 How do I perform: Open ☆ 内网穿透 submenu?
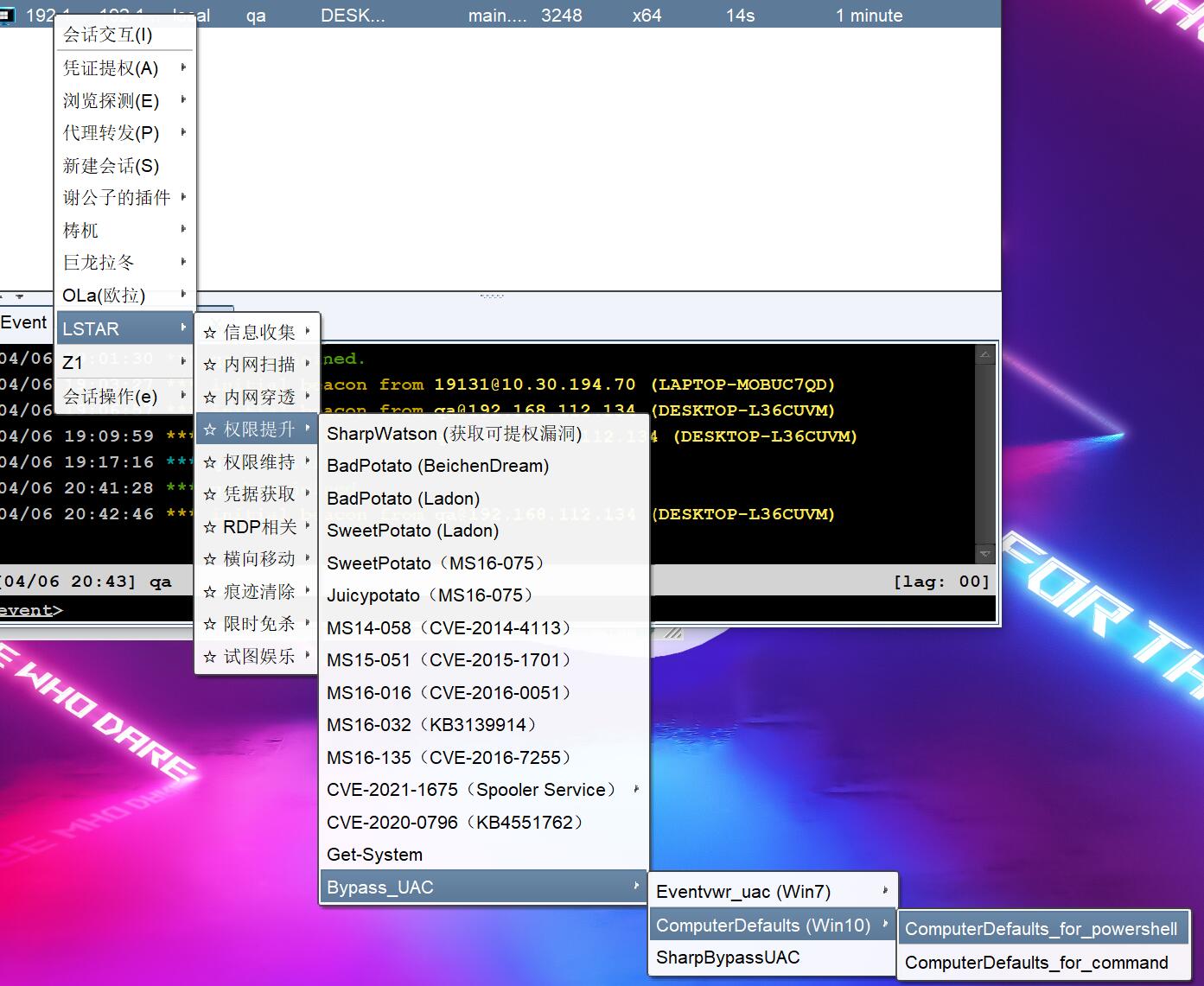point(258,397)
